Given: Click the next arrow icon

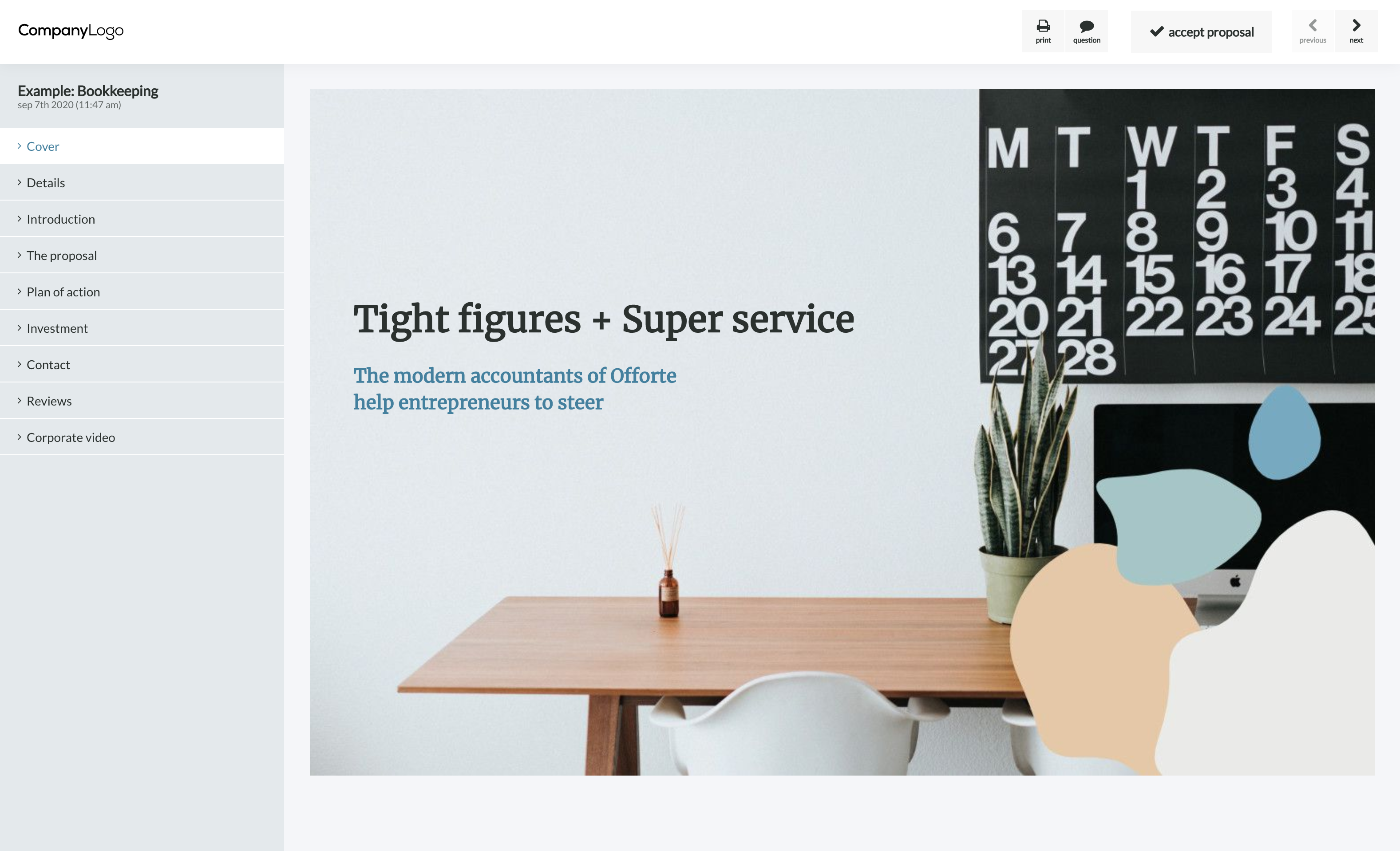Looking at the screenshot, I should tap(1356, 25).
